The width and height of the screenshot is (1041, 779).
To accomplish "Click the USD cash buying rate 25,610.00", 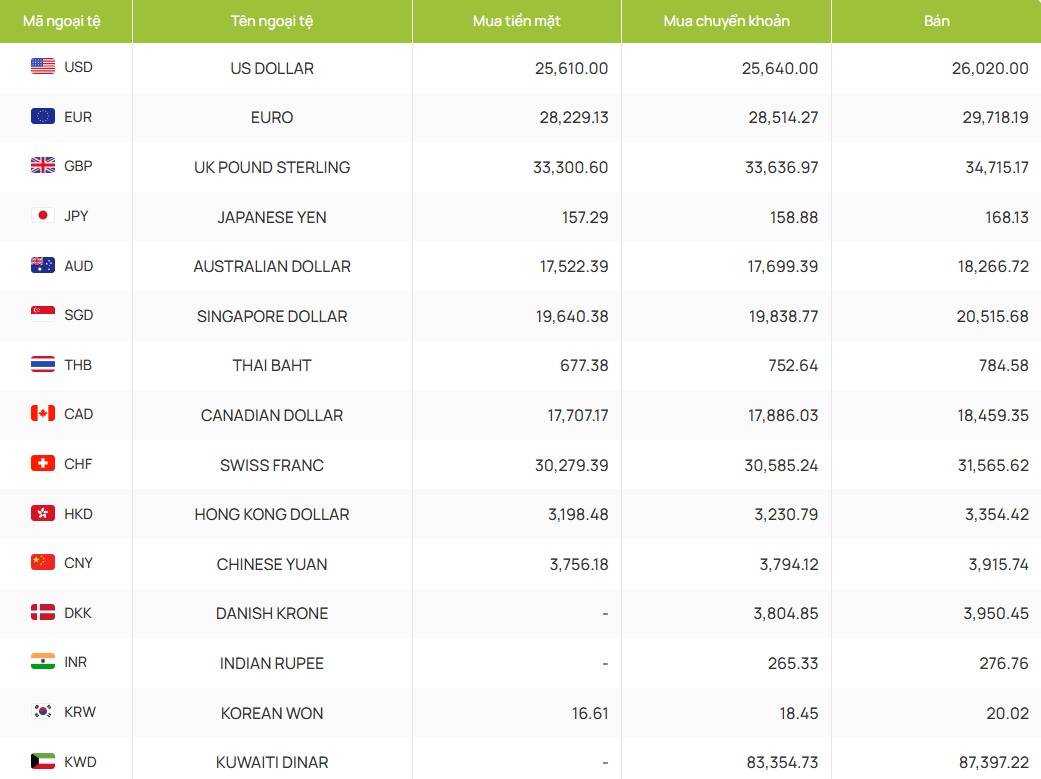I will click(x=572, y=68).
